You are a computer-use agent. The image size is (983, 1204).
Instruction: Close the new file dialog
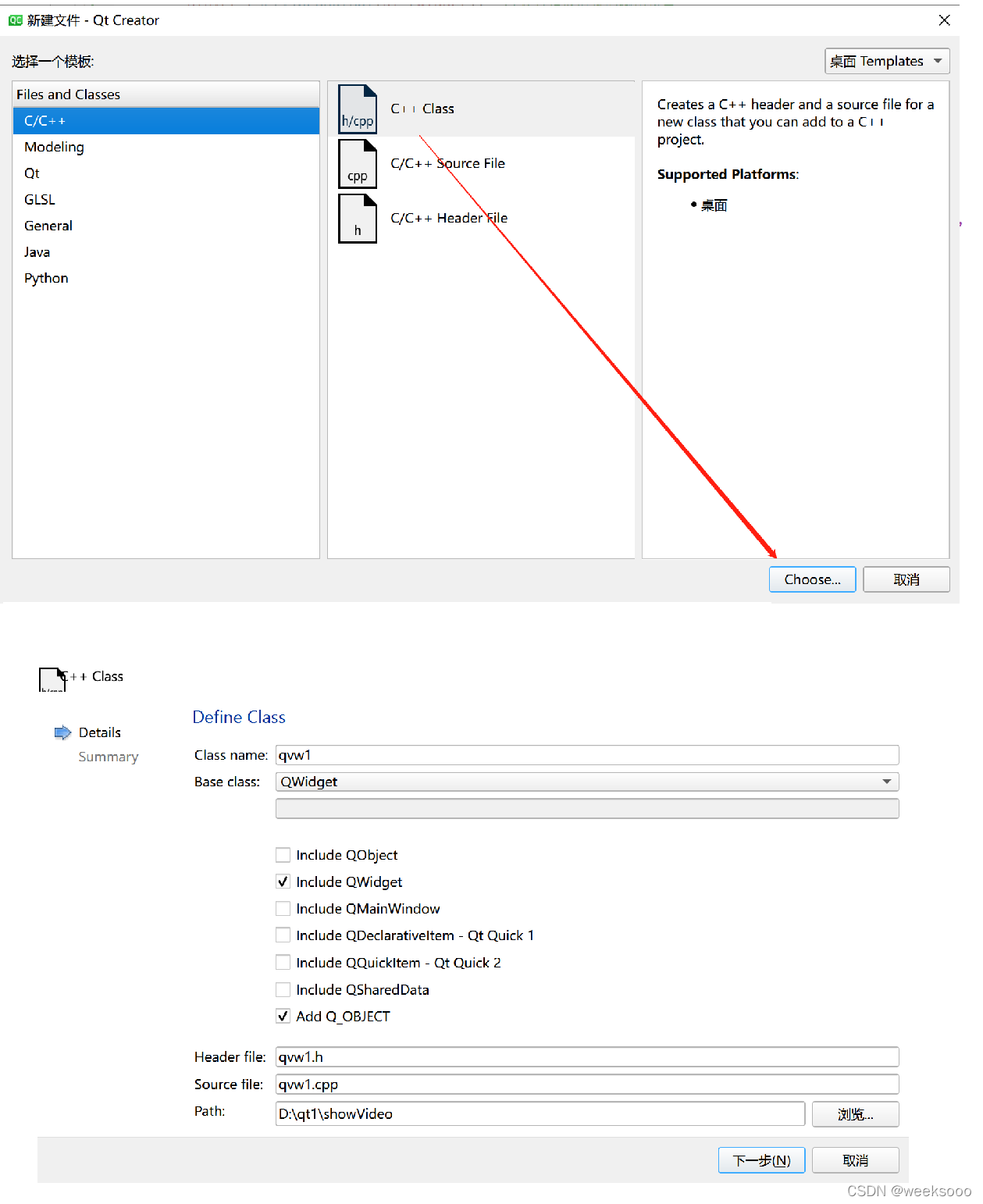(x=944, y=20)
